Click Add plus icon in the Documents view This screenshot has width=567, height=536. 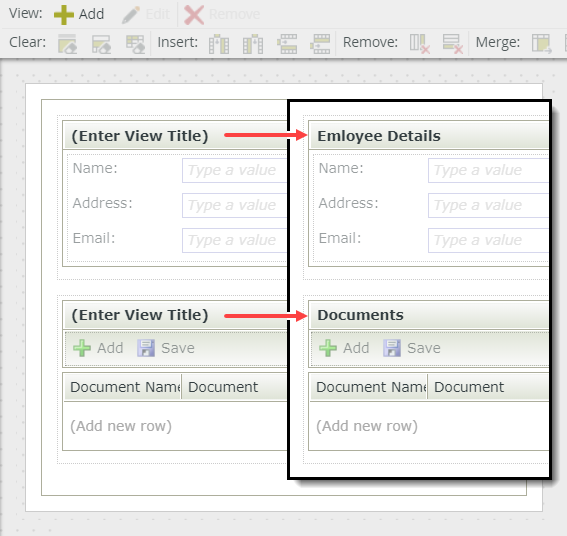[328, 348]
